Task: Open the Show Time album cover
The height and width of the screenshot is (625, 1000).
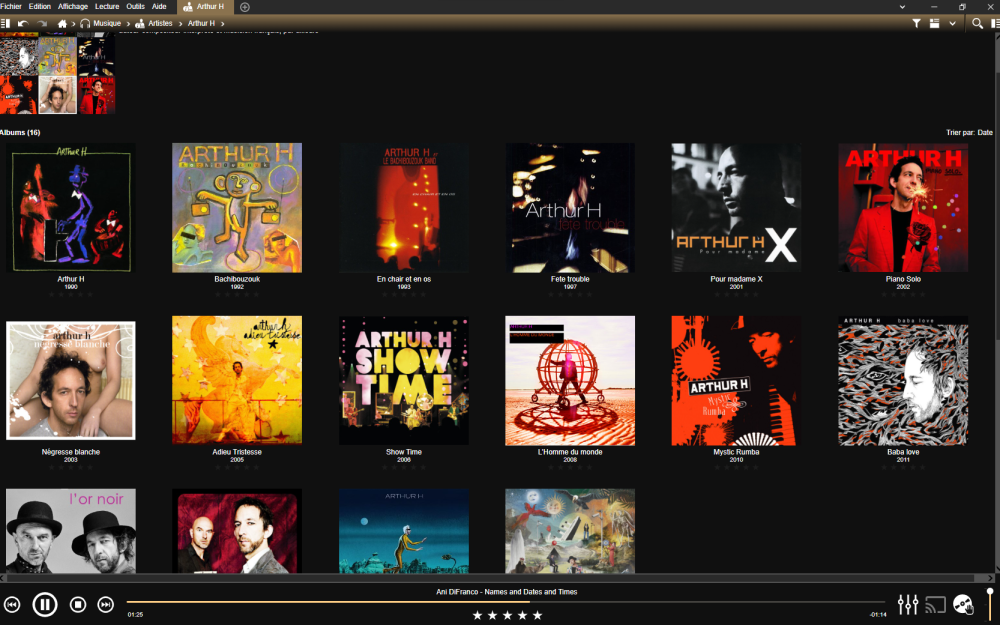Action: (403, 380)
